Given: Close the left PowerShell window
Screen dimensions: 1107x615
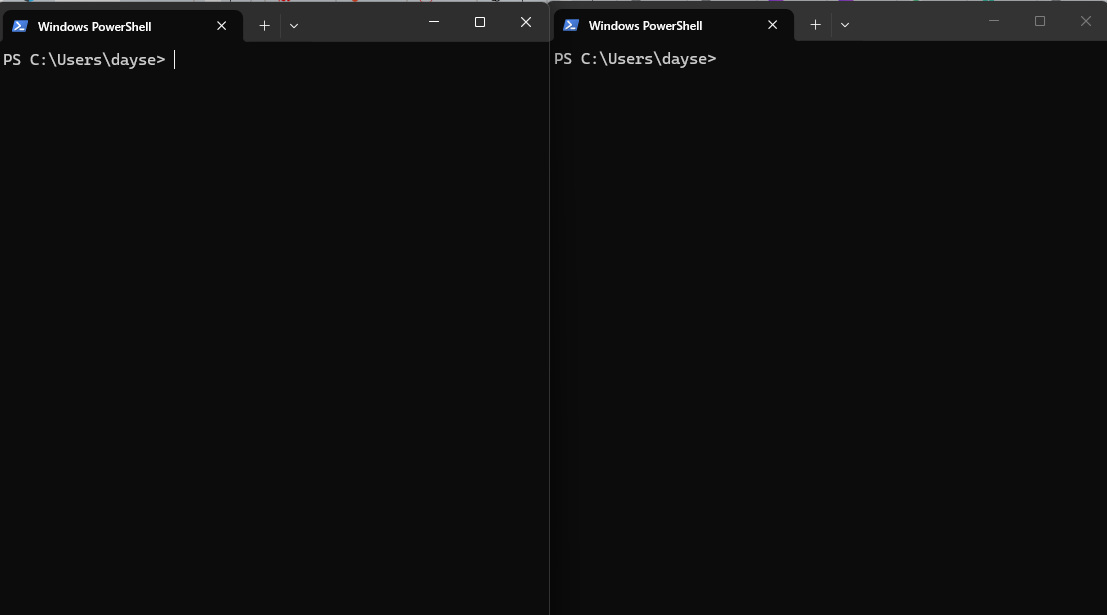Looking at the screenshot, I should 526,22.
